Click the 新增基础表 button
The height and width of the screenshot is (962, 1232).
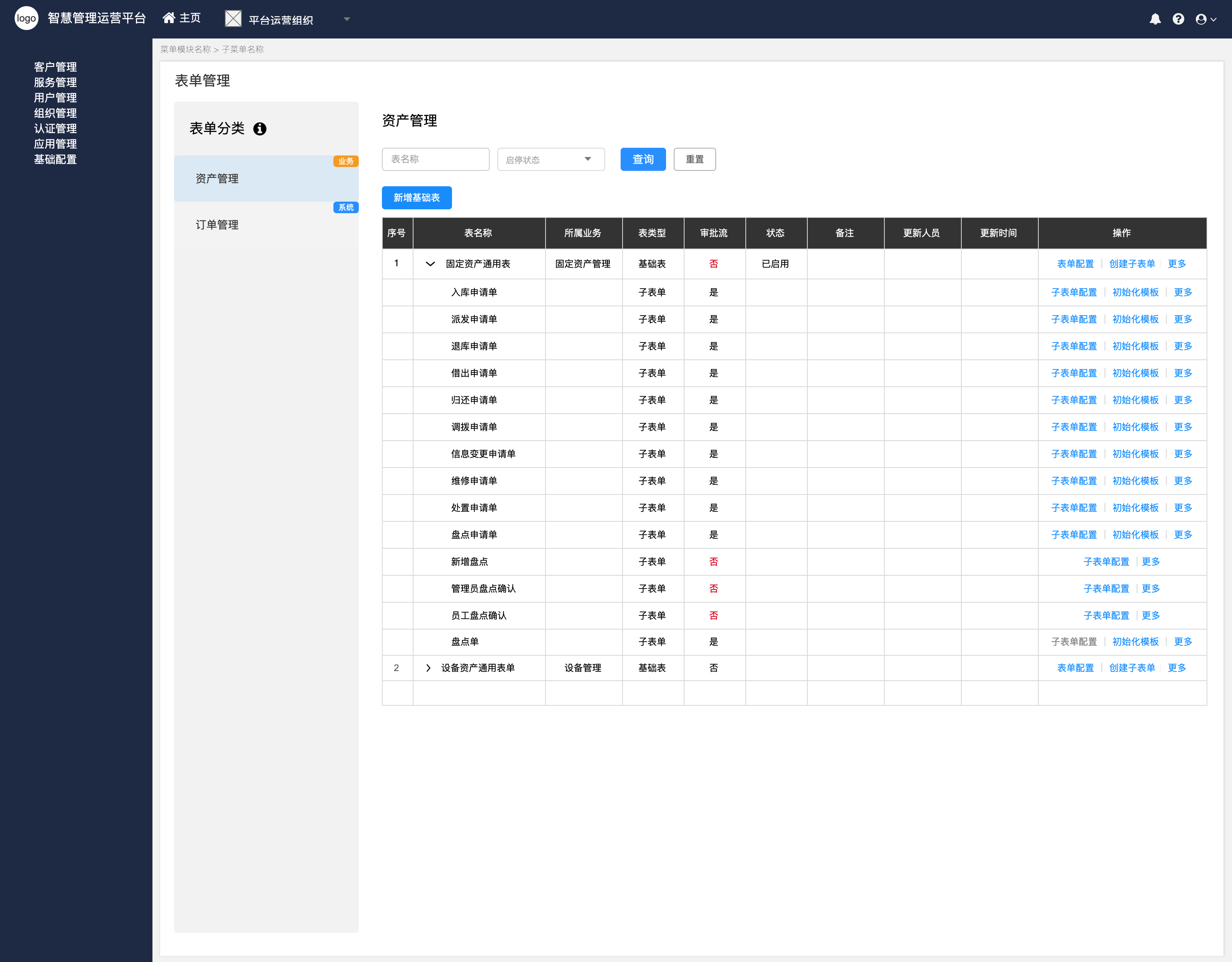(416, 198)
